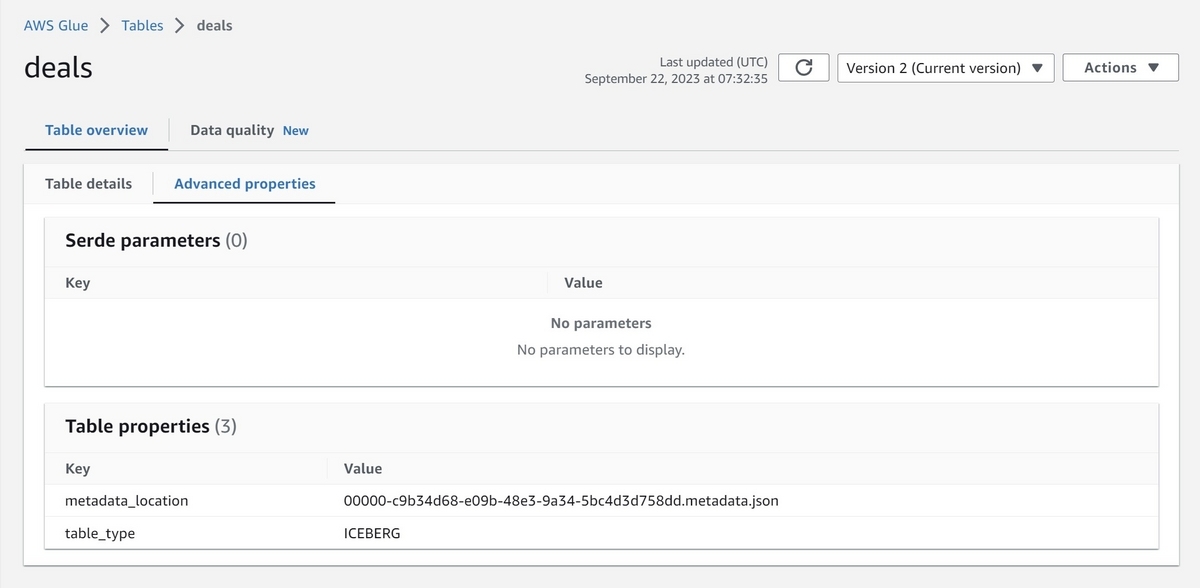Open the Version 2 (Current version) dropdown
This screenshot has height=588, width=1200.
pos(944,68)
